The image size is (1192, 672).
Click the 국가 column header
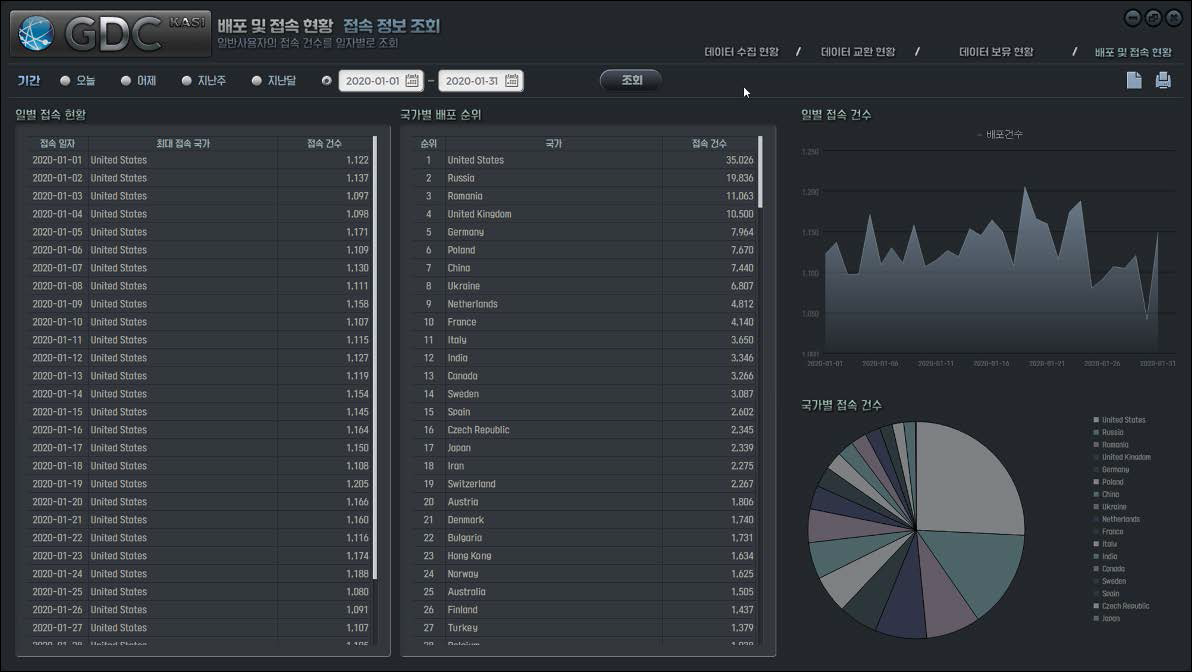(x=553, y=143)
